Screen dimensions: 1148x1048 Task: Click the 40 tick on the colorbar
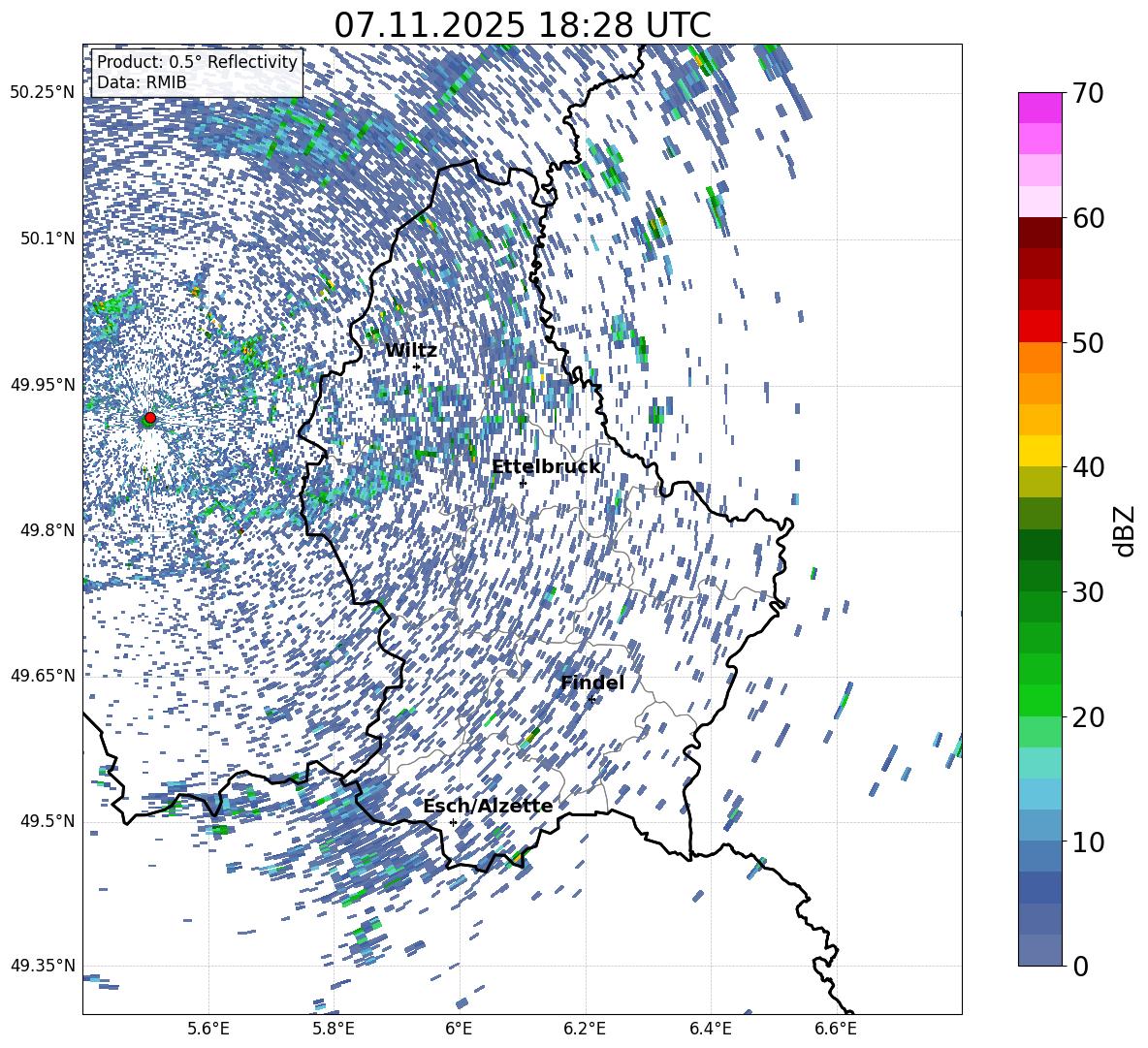tap(1087, 467)
